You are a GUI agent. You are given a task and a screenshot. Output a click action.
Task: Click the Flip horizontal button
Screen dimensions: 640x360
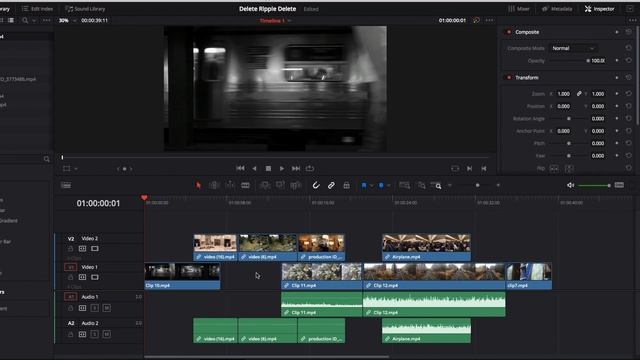click(554, 168)
